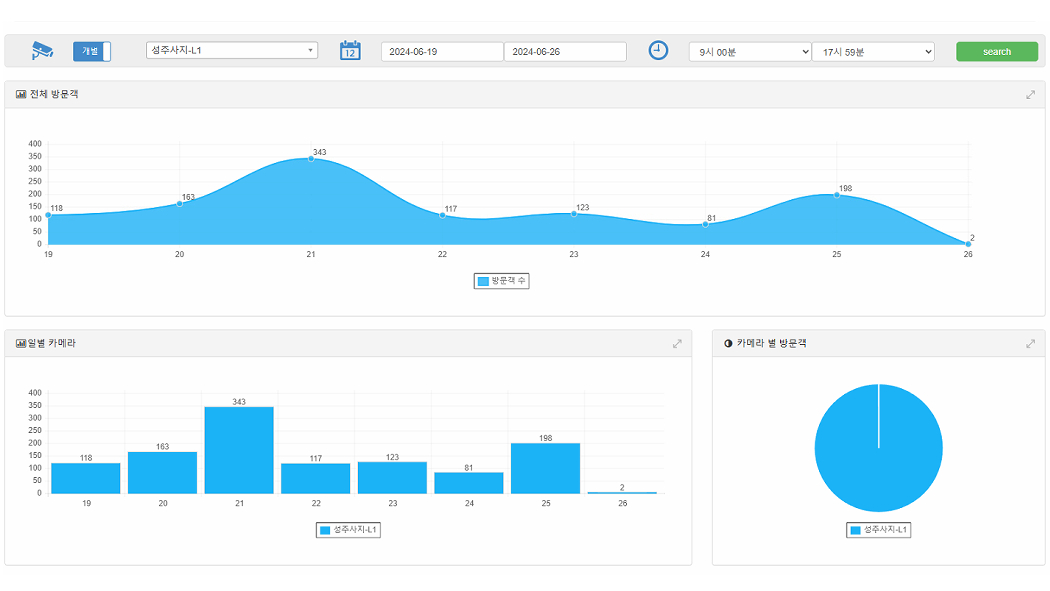
Task: Expand the 전체 방문객 chart panel
Action: (x=1030, y=95)
